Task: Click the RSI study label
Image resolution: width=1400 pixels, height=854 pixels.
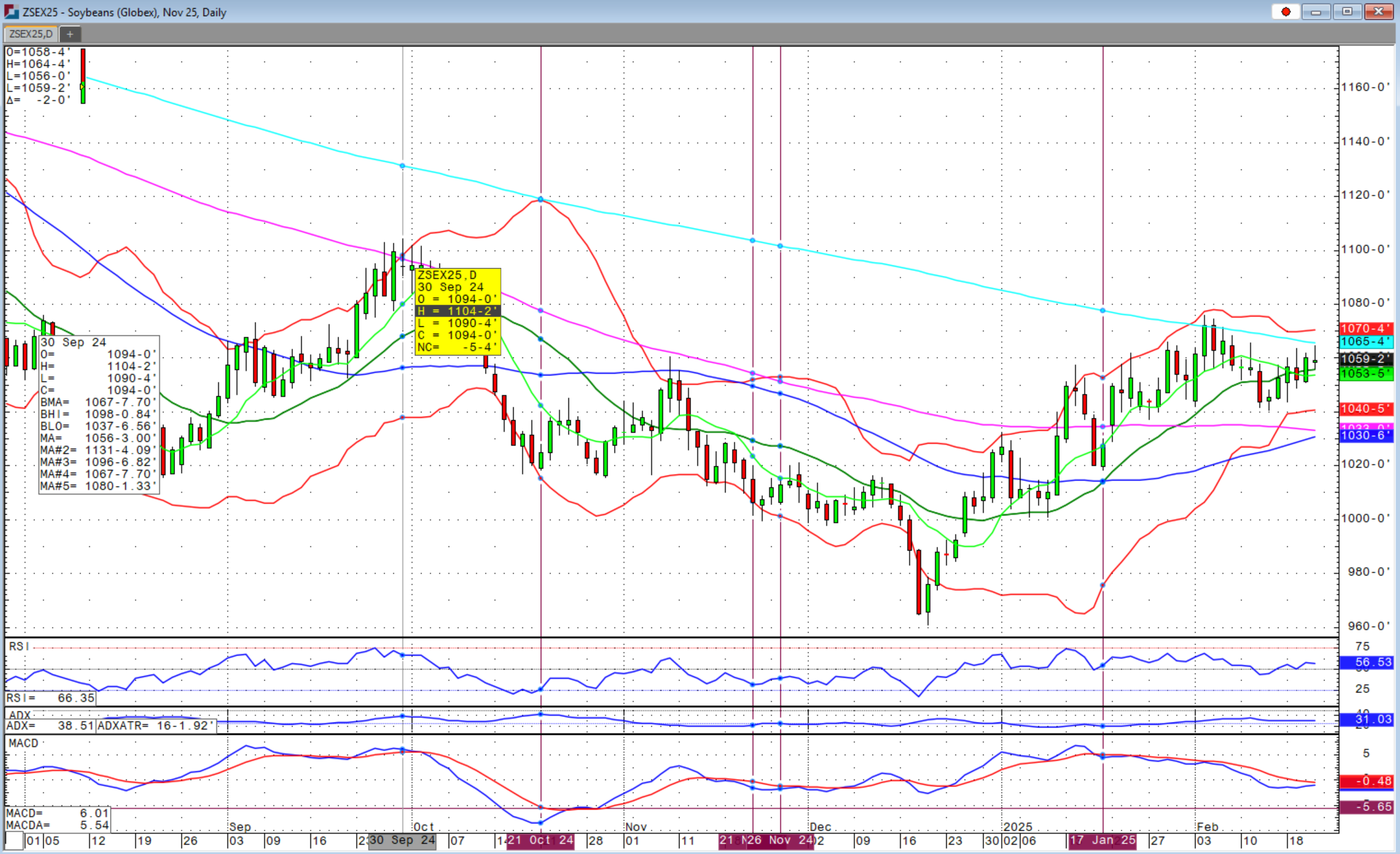Action: tap(18, 646)
